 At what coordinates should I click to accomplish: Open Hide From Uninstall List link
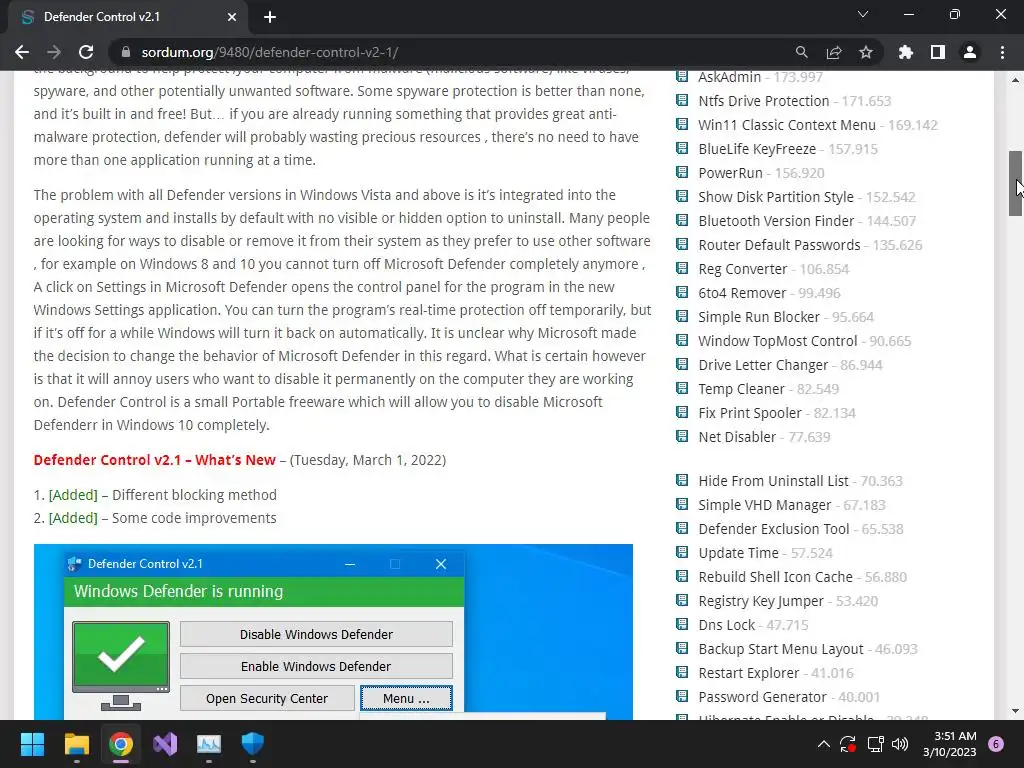[773, 481]
